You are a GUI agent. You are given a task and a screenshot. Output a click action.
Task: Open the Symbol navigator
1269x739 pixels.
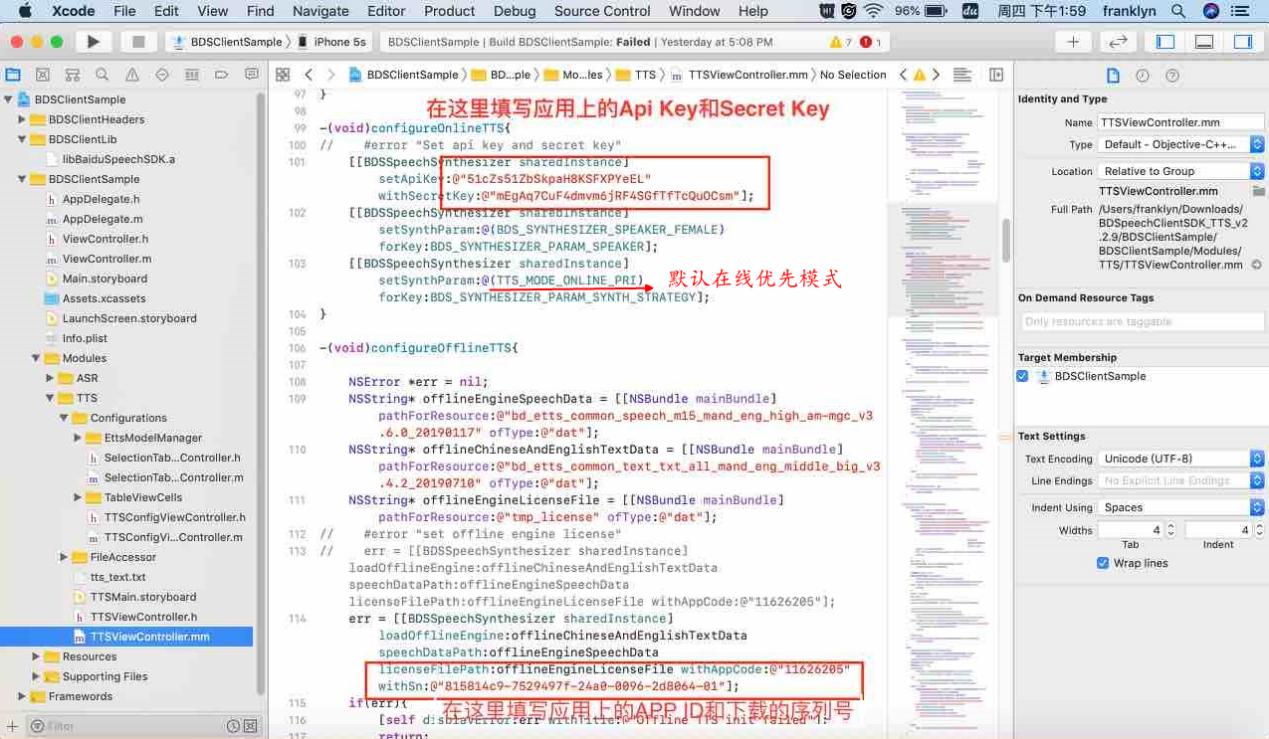point(72,75)
